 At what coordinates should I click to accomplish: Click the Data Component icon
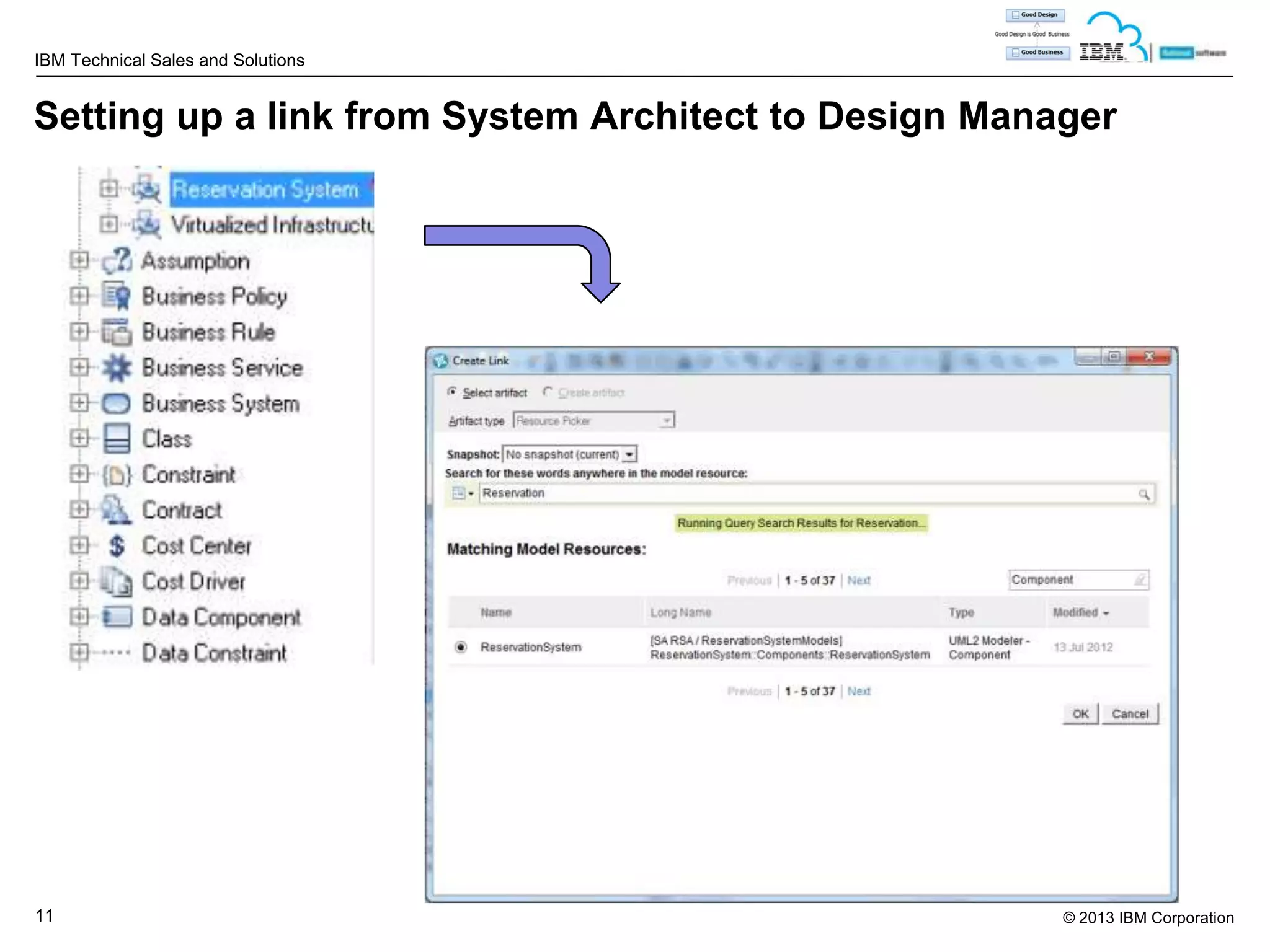point(117,617)
